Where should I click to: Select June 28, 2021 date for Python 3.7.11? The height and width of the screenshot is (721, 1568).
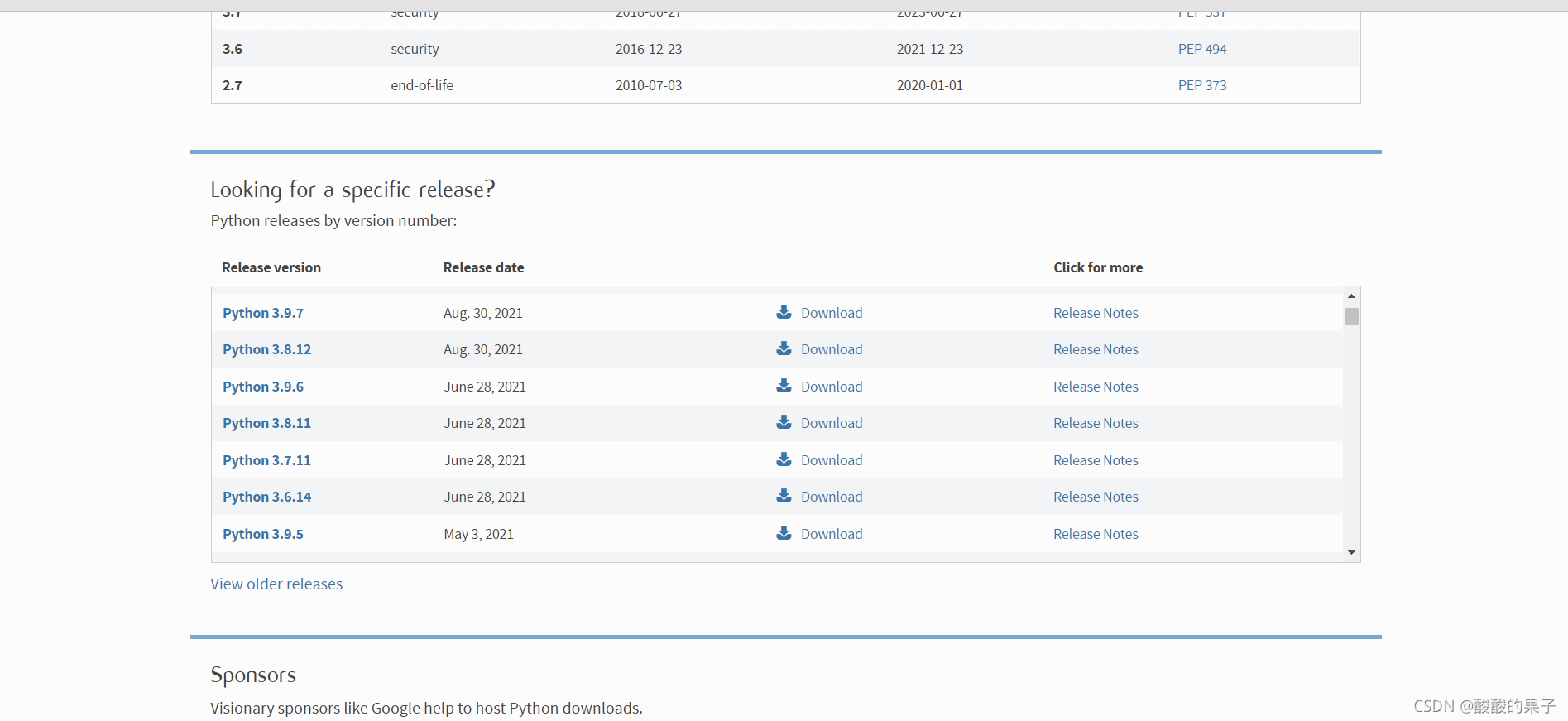[485, 460]
